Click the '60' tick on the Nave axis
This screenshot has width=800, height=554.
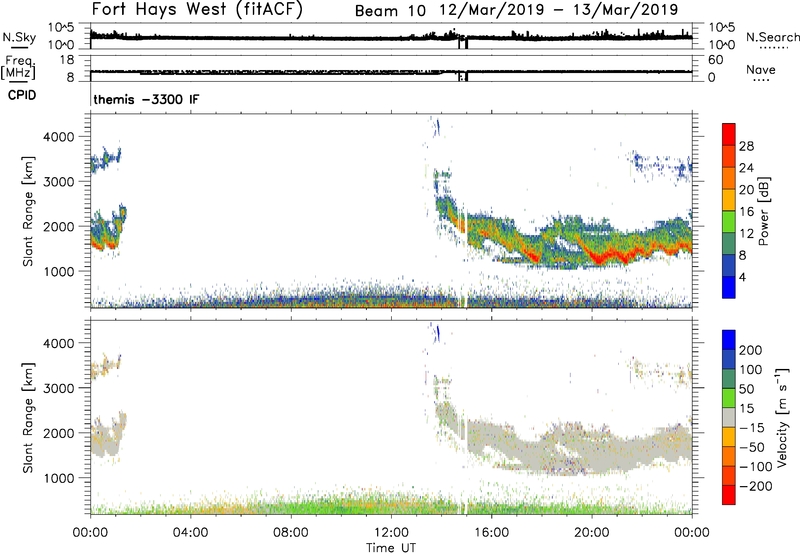(715, 60)
